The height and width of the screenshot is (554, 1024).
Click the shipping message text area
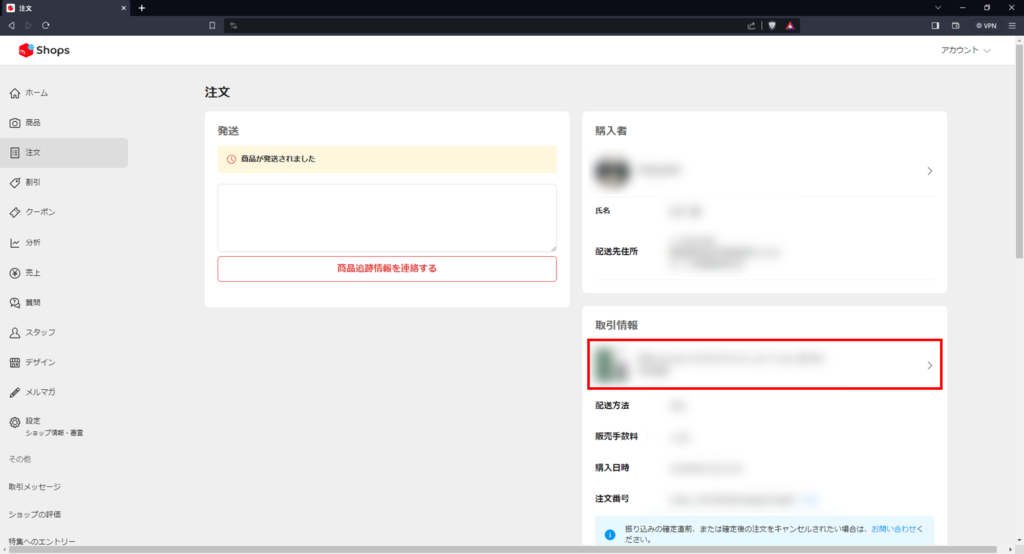(386, 217)
